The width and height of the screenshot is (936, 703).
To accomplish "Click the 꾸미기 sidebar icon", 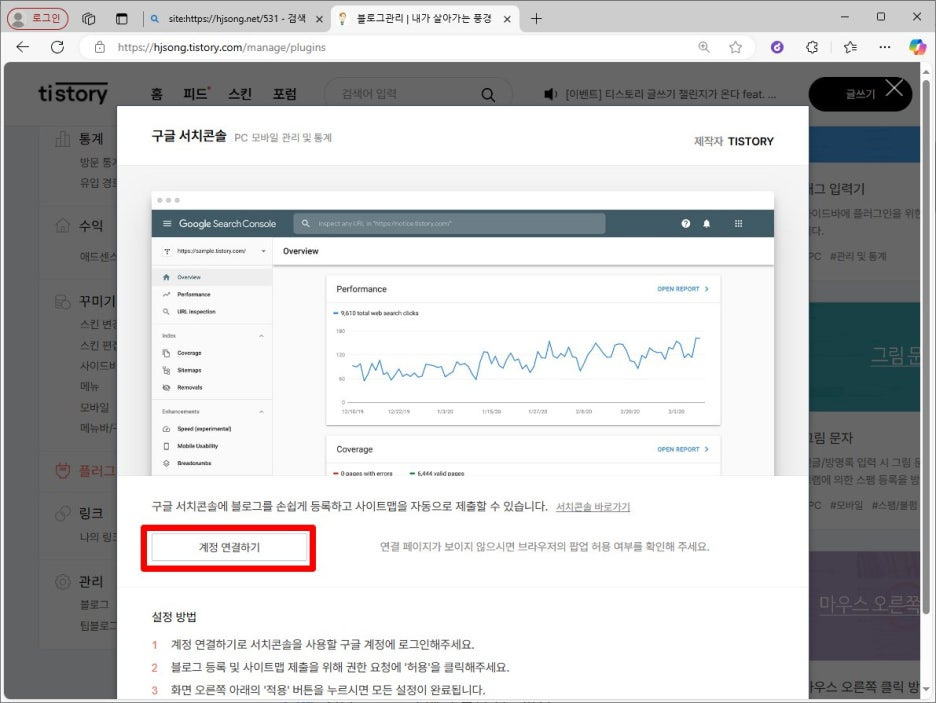I will (63, 301).
